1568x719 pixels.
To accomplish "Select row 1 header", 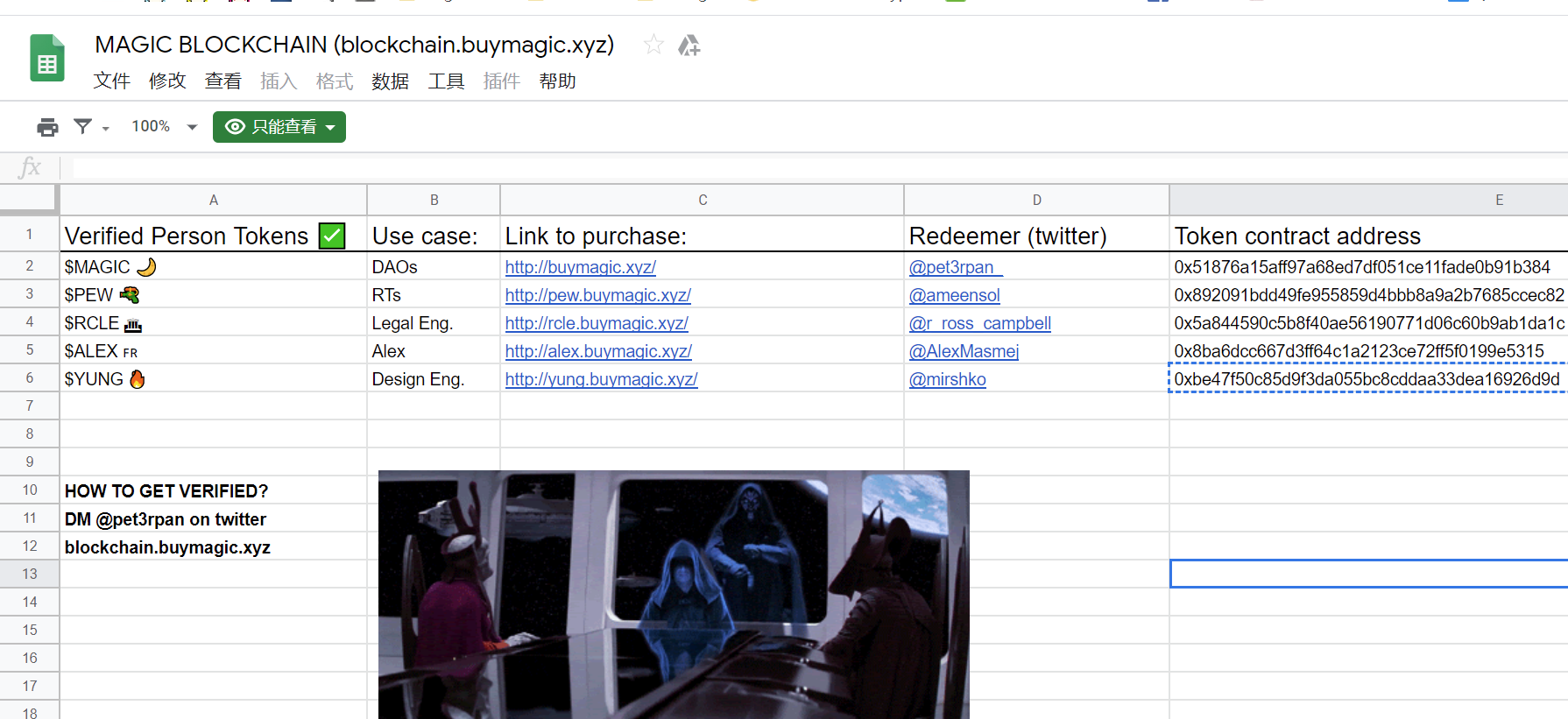I will pos(30,235).
